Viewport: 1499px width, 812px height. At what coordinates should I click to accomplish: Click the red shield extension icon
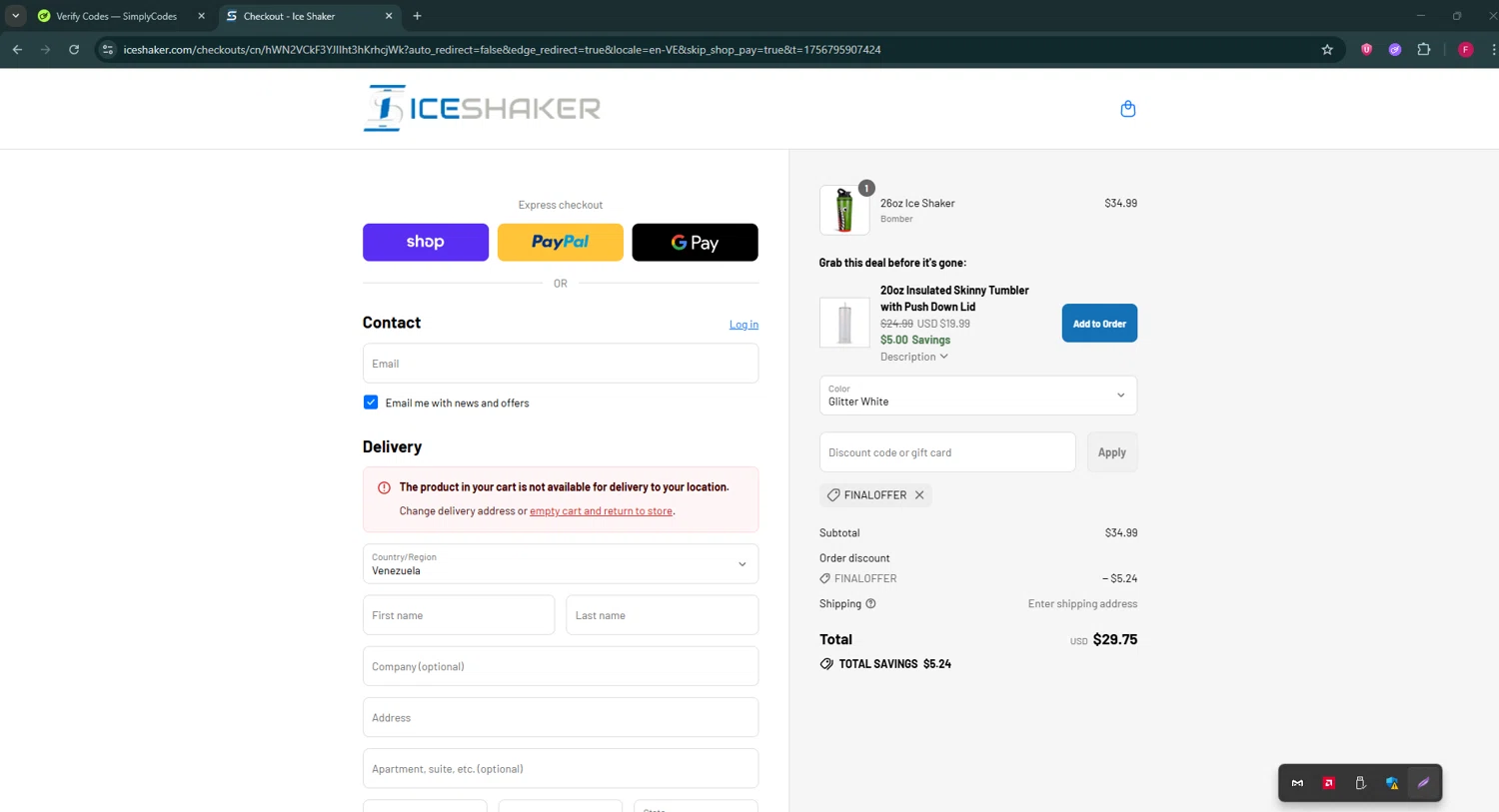(1366, 50)
